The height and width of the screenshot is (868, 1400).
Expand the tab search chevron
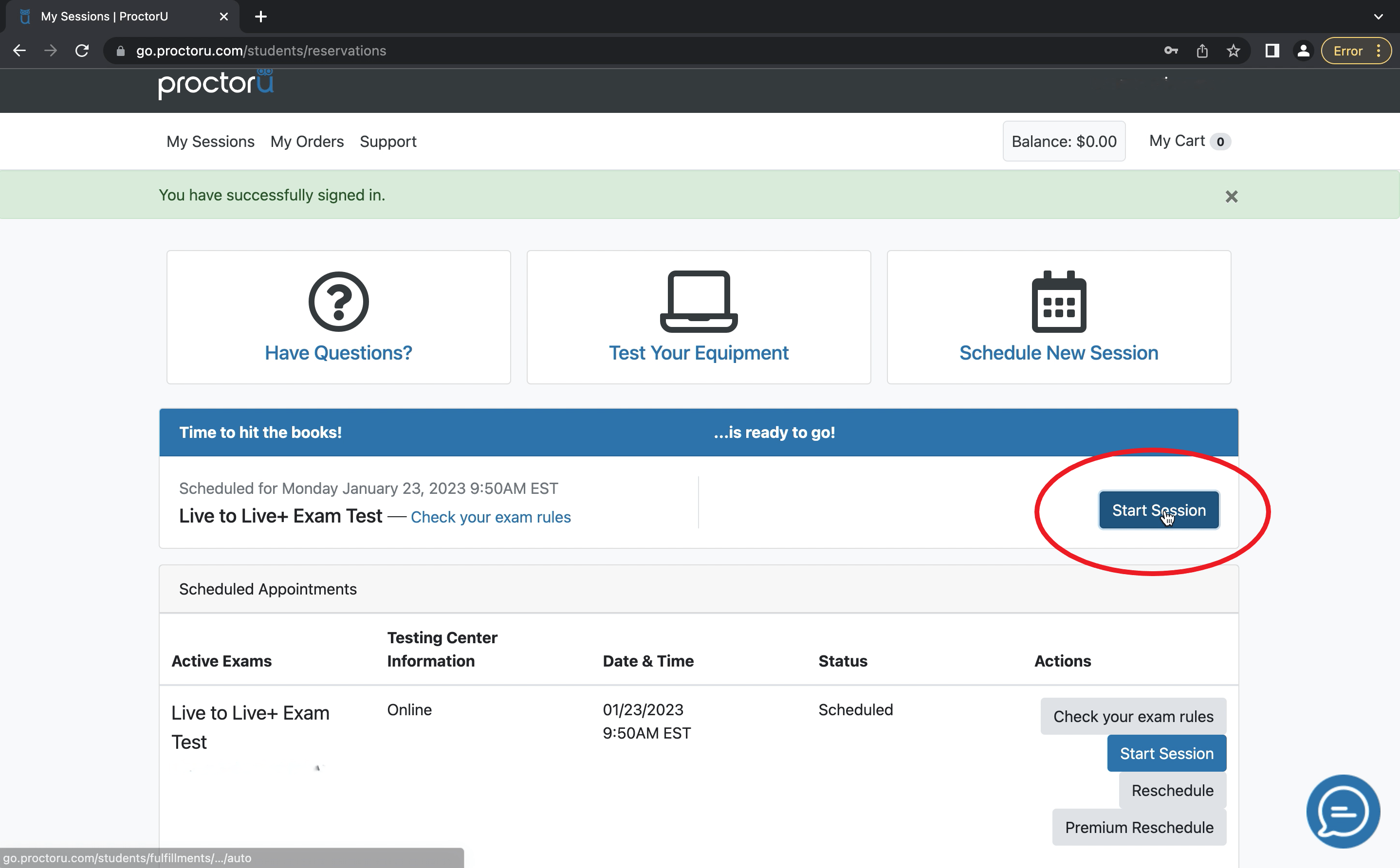coord(1378,17)
